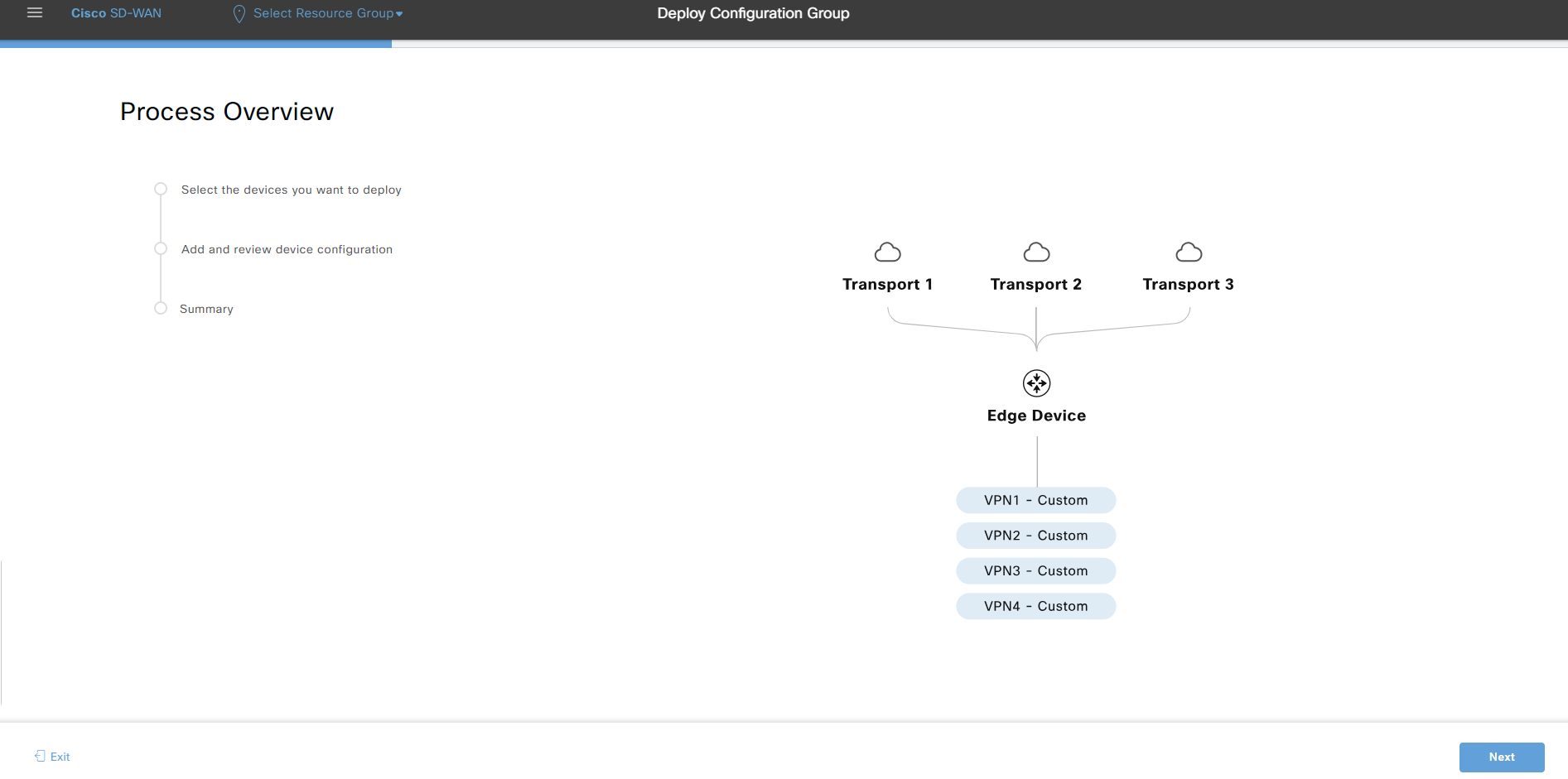Click the 'Select the devices you want to deploy' step circle
Viewport: 1568px width, 779px height.
point(161,189)
